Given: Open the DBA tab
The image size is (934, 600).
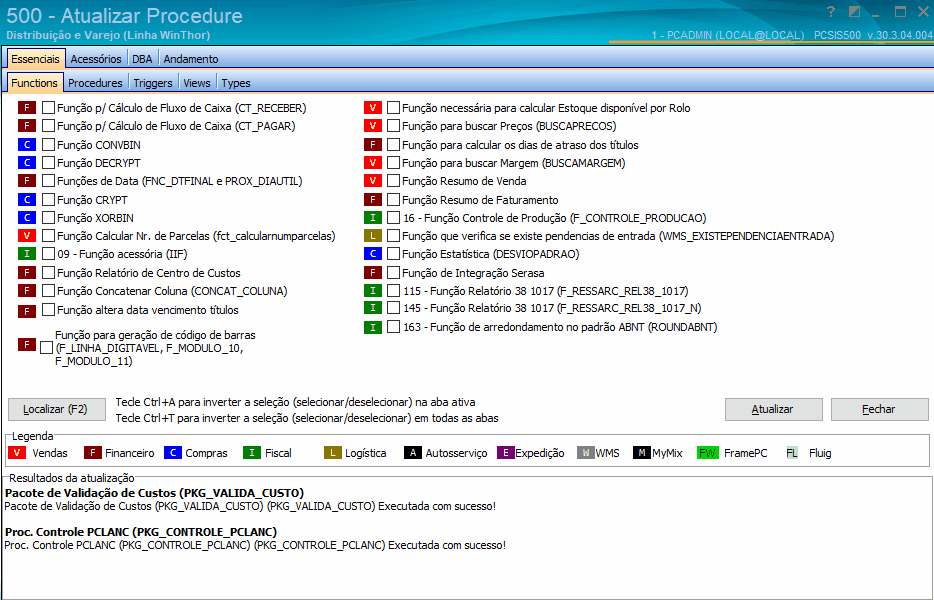Looking at the screenshot, I should coord(142,58).
